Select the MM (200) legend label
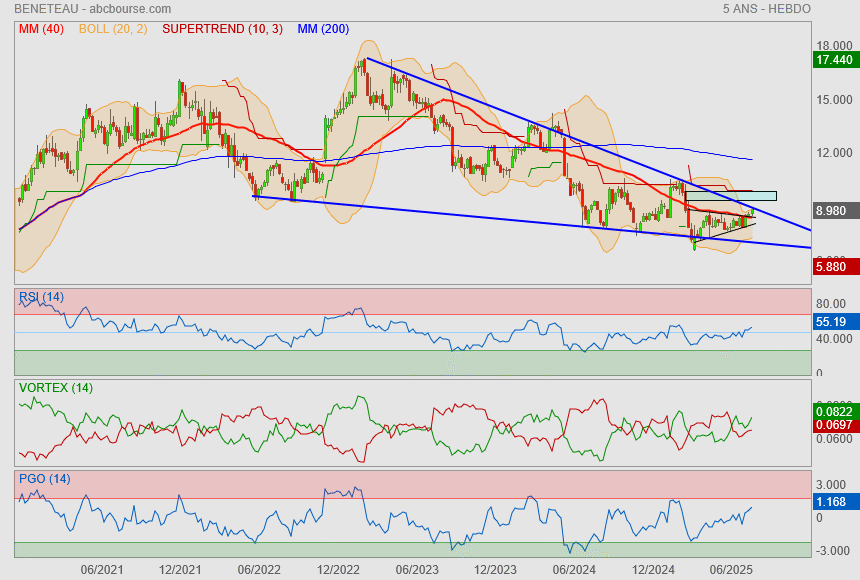Screen dimensions: 860x580 click(x=323, y=29)
